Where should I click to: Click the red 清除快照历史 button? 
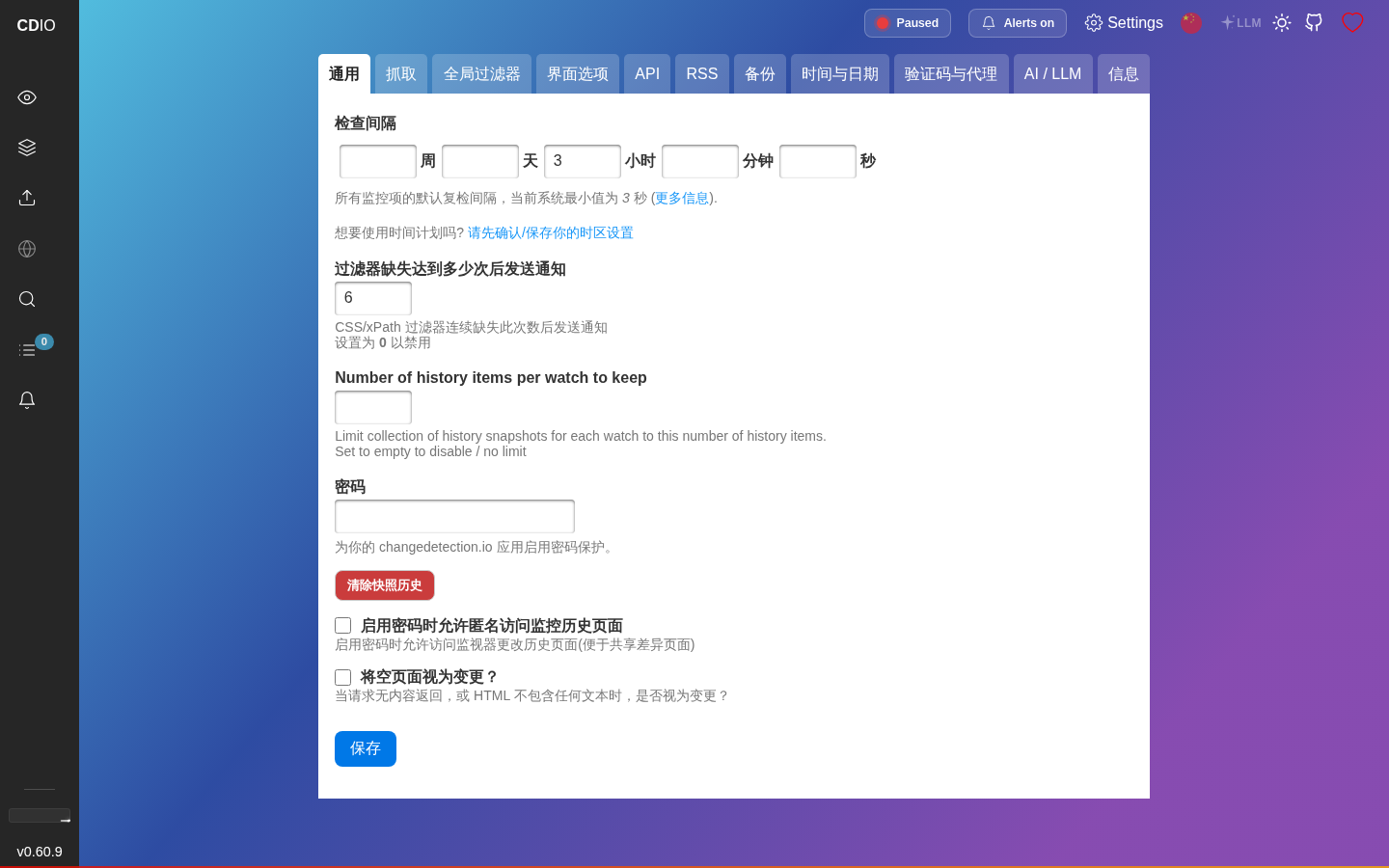pyautogui.click(x=385, y=585)
